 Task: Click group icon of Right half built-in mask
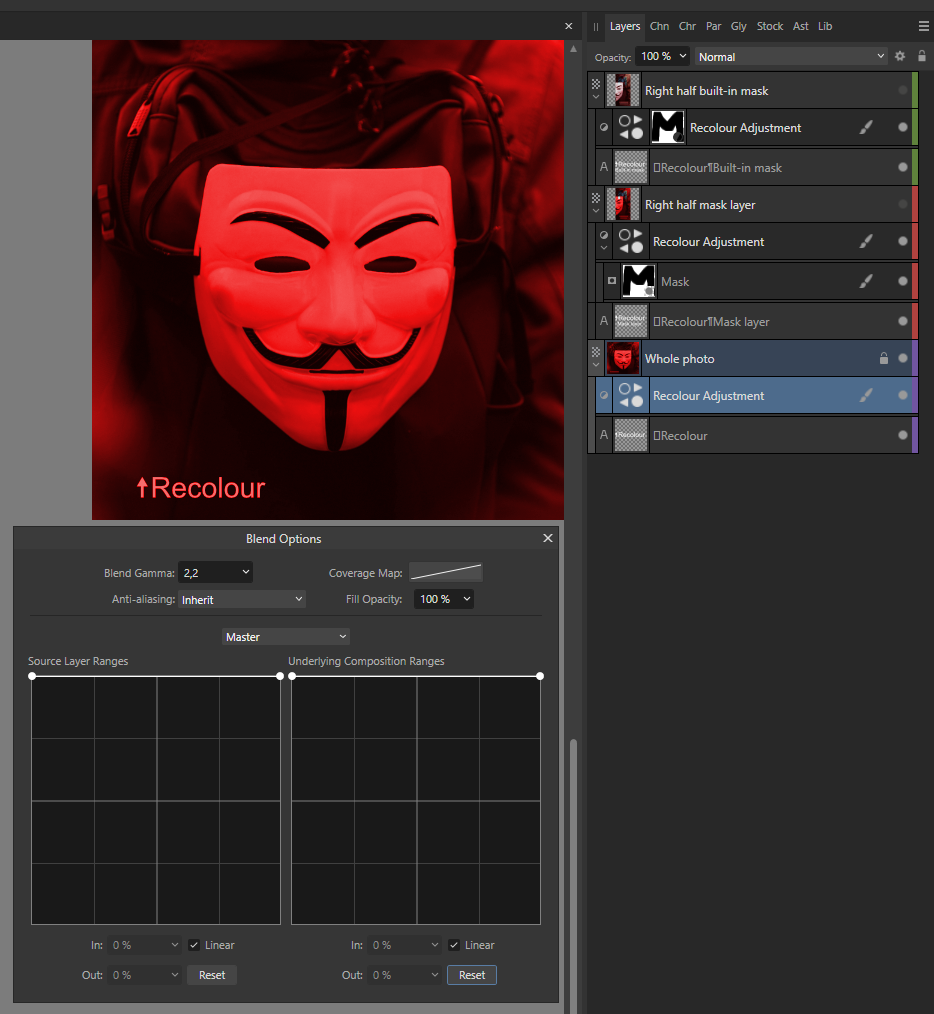[x=596, y=84]
